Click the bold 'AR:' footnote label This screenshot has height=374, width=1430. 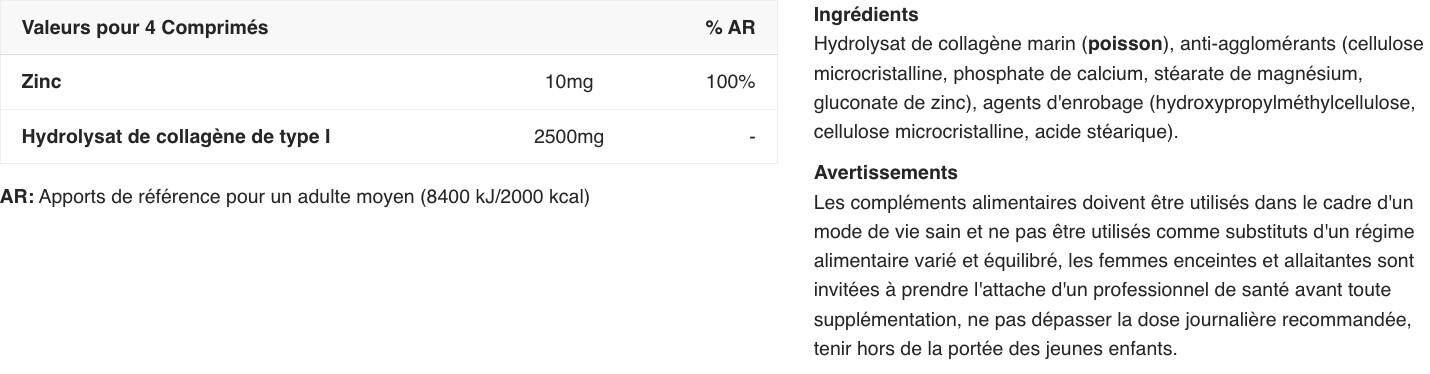(x=17, y=197)
